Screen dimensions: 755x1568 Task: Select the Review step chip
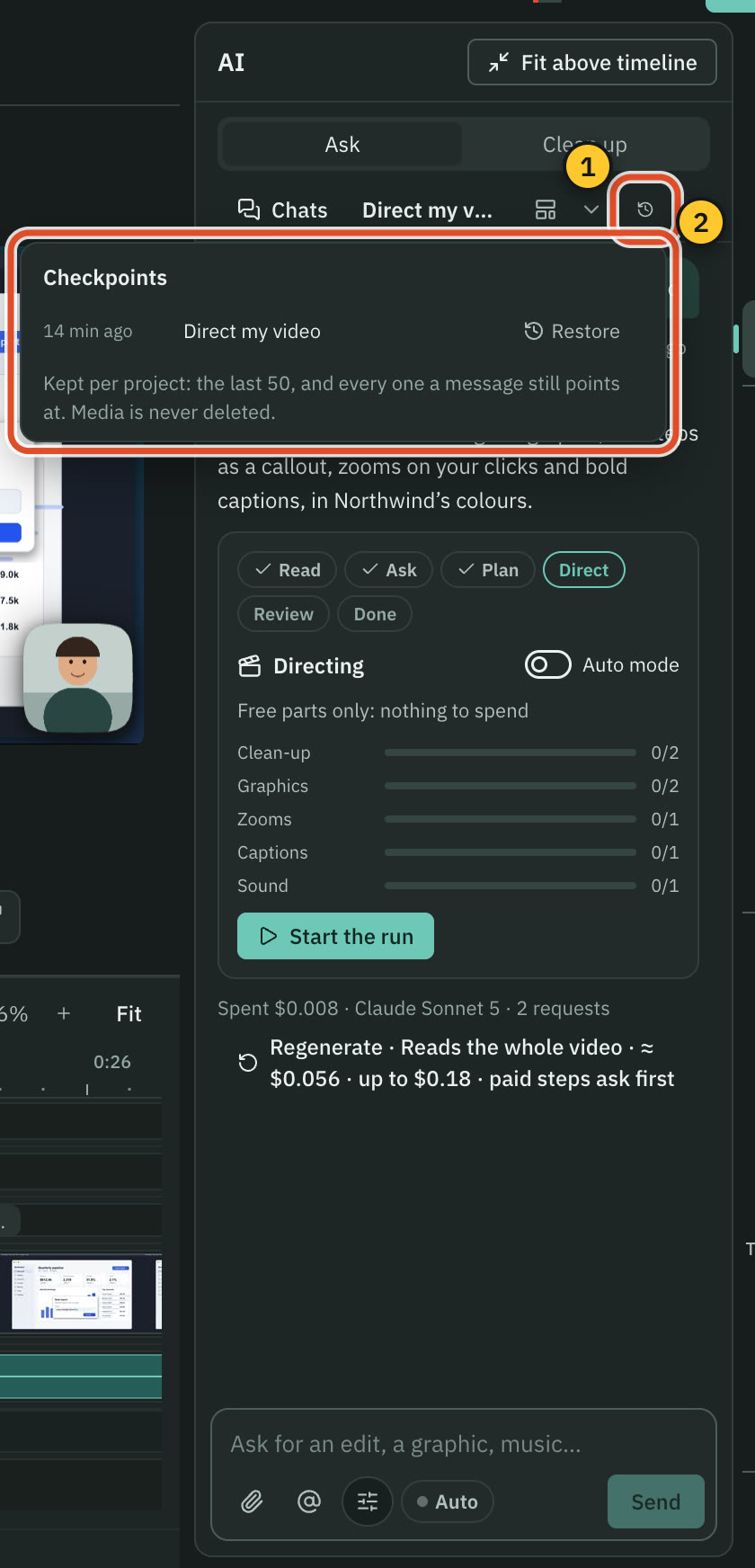(283, 614)
